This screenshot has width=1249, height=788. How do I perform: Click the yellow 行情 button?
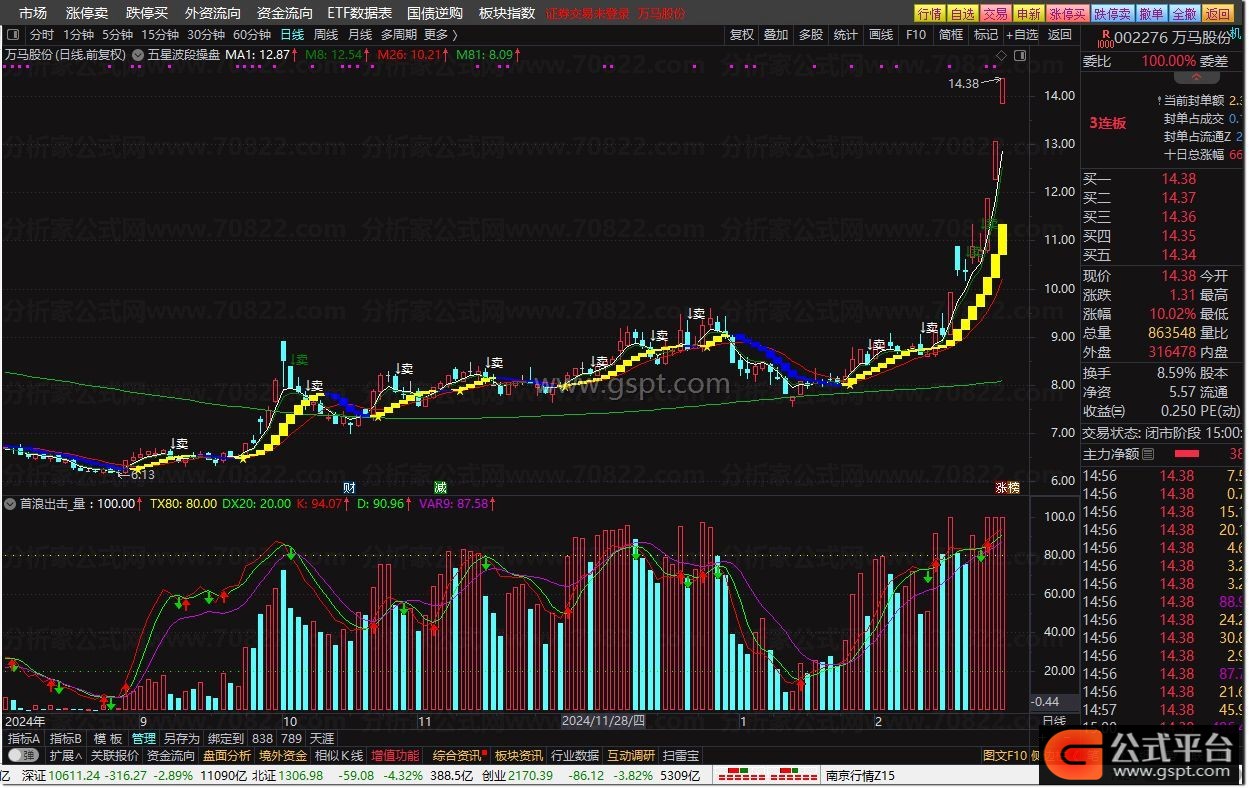pos(929,13)
